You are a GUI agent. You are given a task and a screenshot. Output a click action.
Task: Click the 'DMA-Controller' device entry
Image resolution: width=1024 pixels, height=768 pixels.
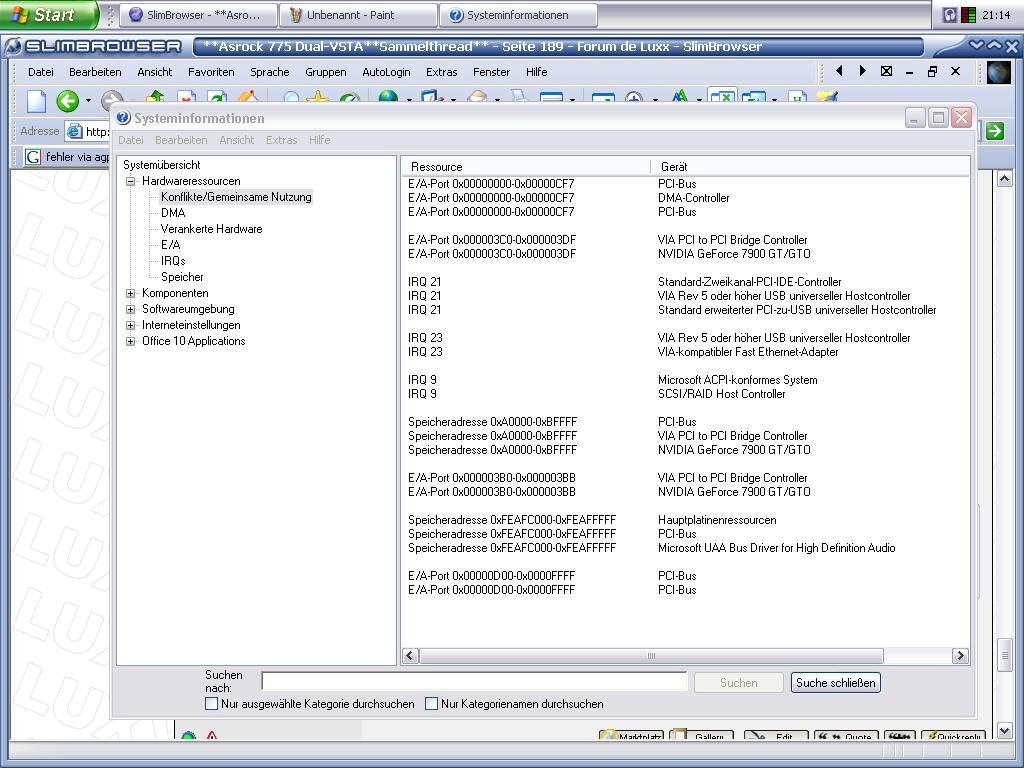point(694,198)
